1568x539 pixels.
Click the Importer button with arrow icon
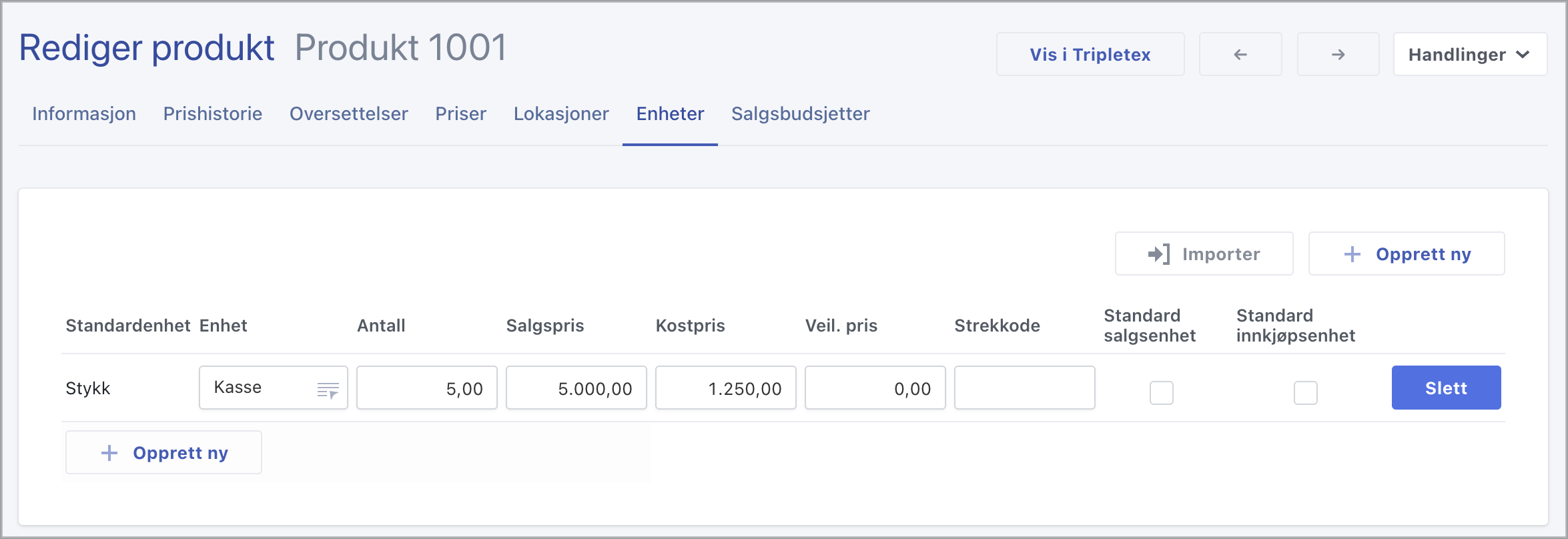click(x=1204, y=254)
